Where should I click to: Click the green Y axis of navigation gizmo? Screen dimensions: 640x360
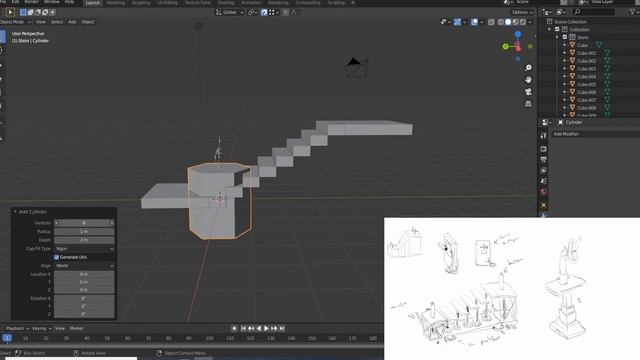(x=506, y=47)
